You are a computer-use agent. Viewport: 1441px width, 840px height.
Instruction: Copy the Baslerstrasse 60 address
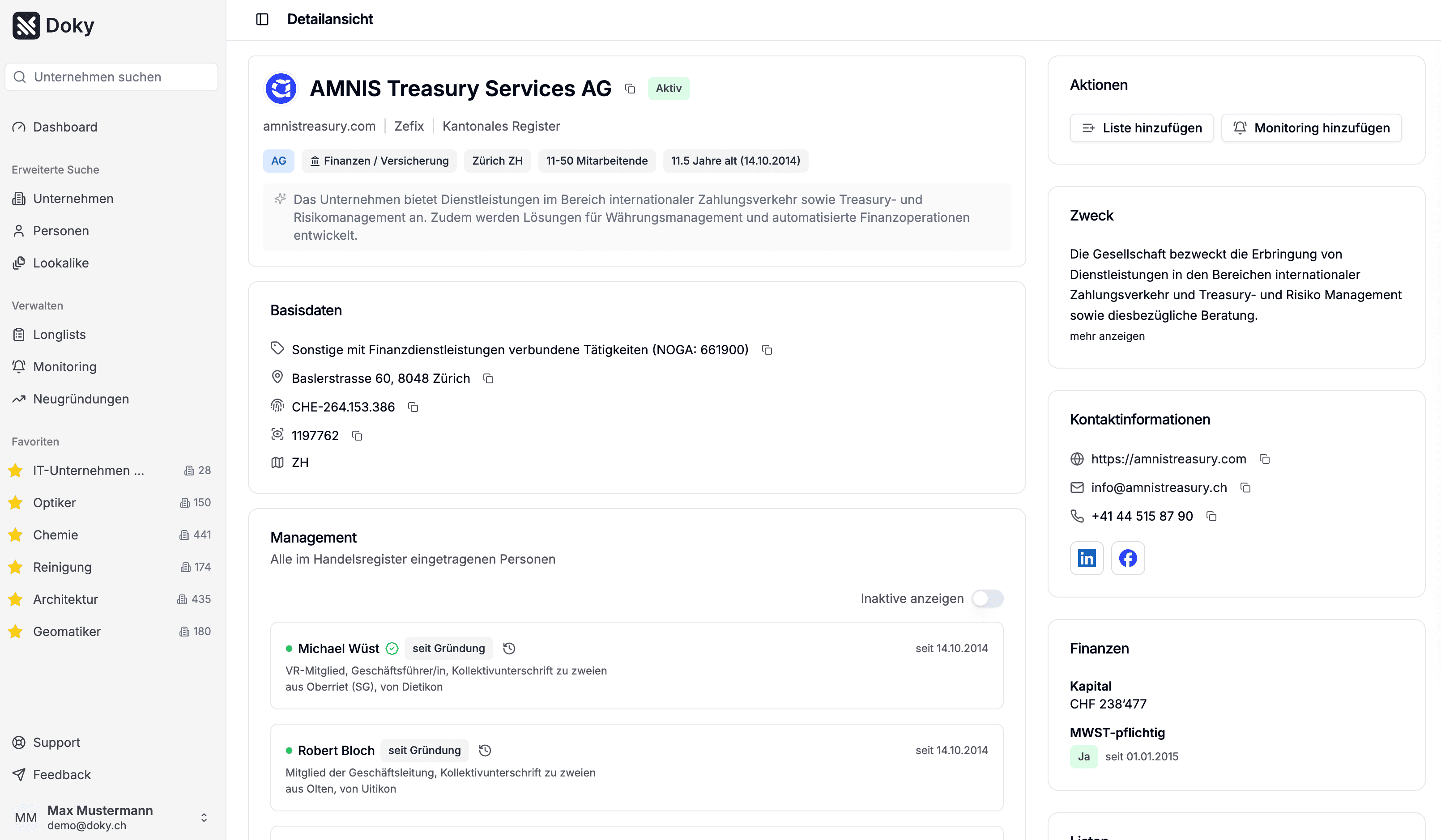[488, 379]
